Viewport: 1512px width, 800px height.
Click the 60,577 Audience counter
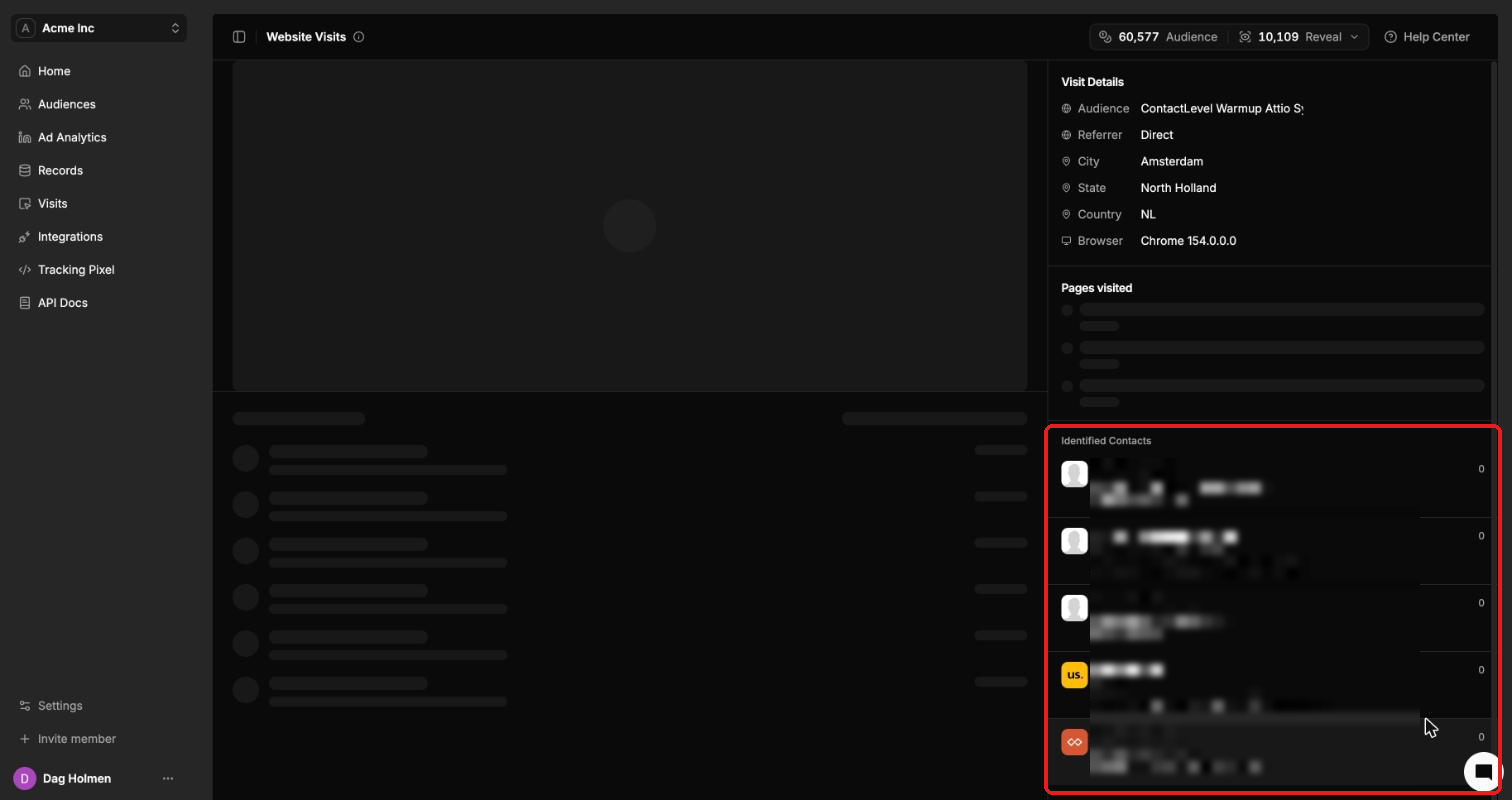(x=1159, y=37)
